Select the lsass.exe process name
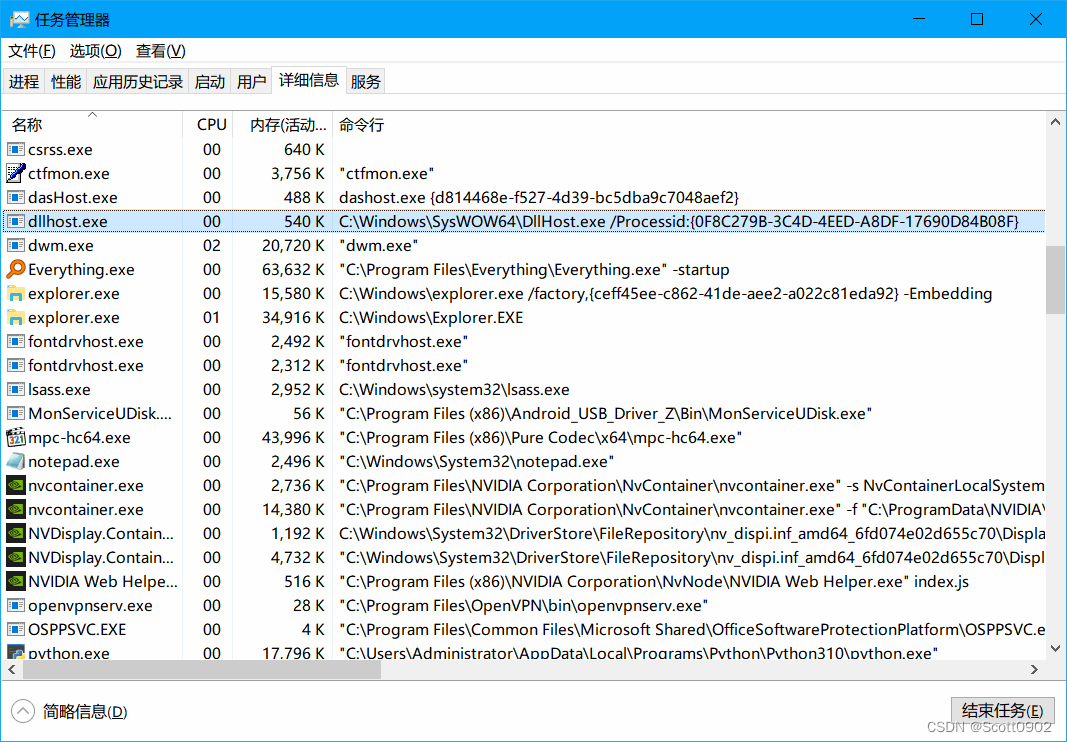 point(59,389)
